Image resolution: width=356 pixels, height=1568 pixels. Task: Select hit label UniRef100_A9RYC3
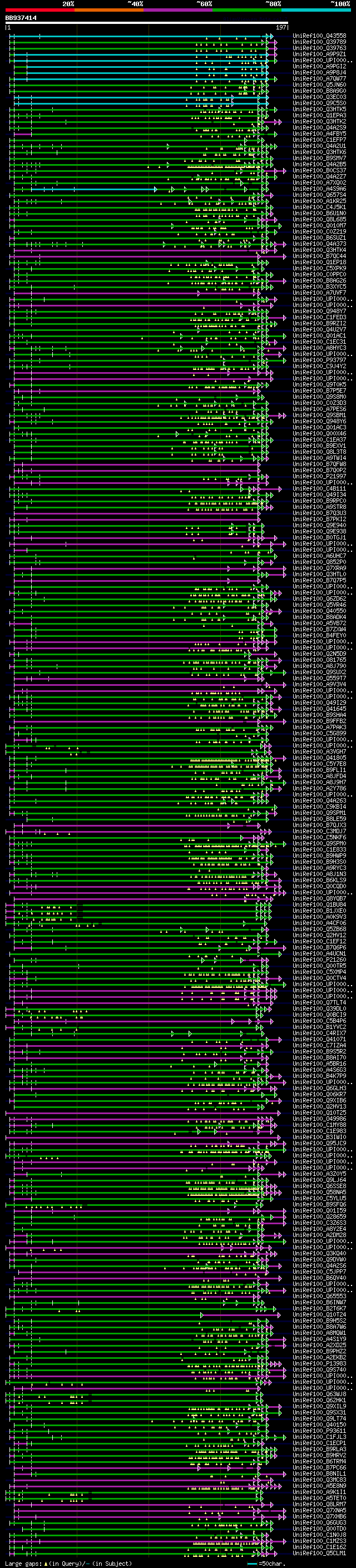point(319,868)
